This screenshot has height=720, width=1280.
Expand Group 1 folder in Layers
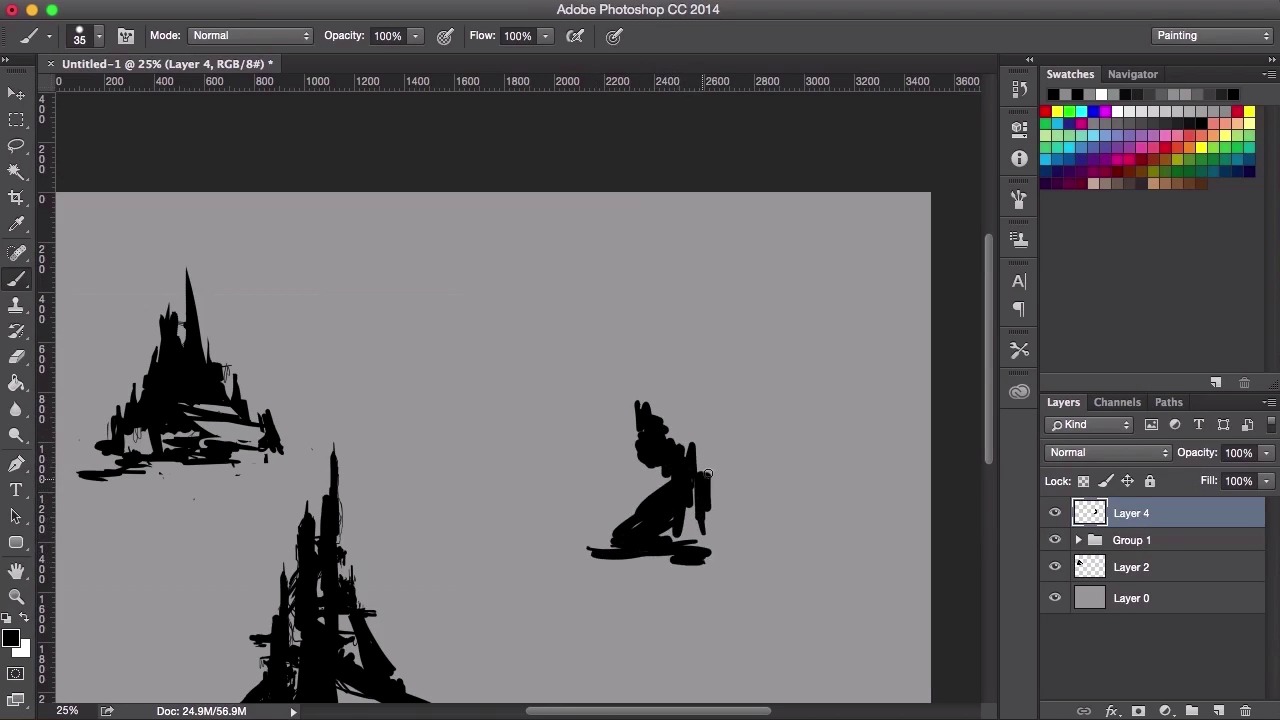coord(1078,540)
